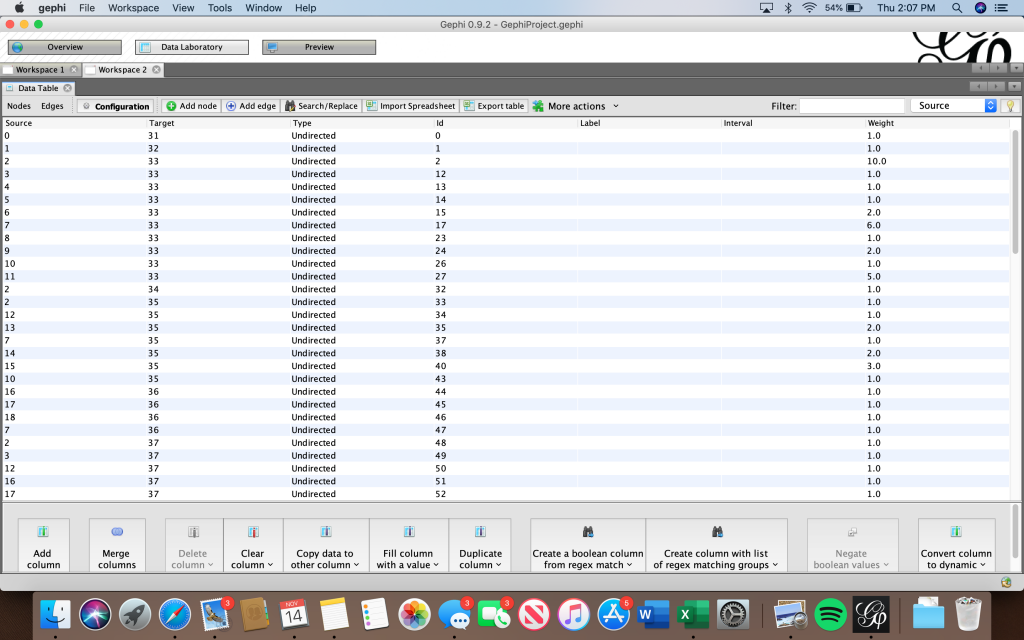1024x640 pixels.
Task: Open the Data Laboratory view
Action: (x=191, y=47)
